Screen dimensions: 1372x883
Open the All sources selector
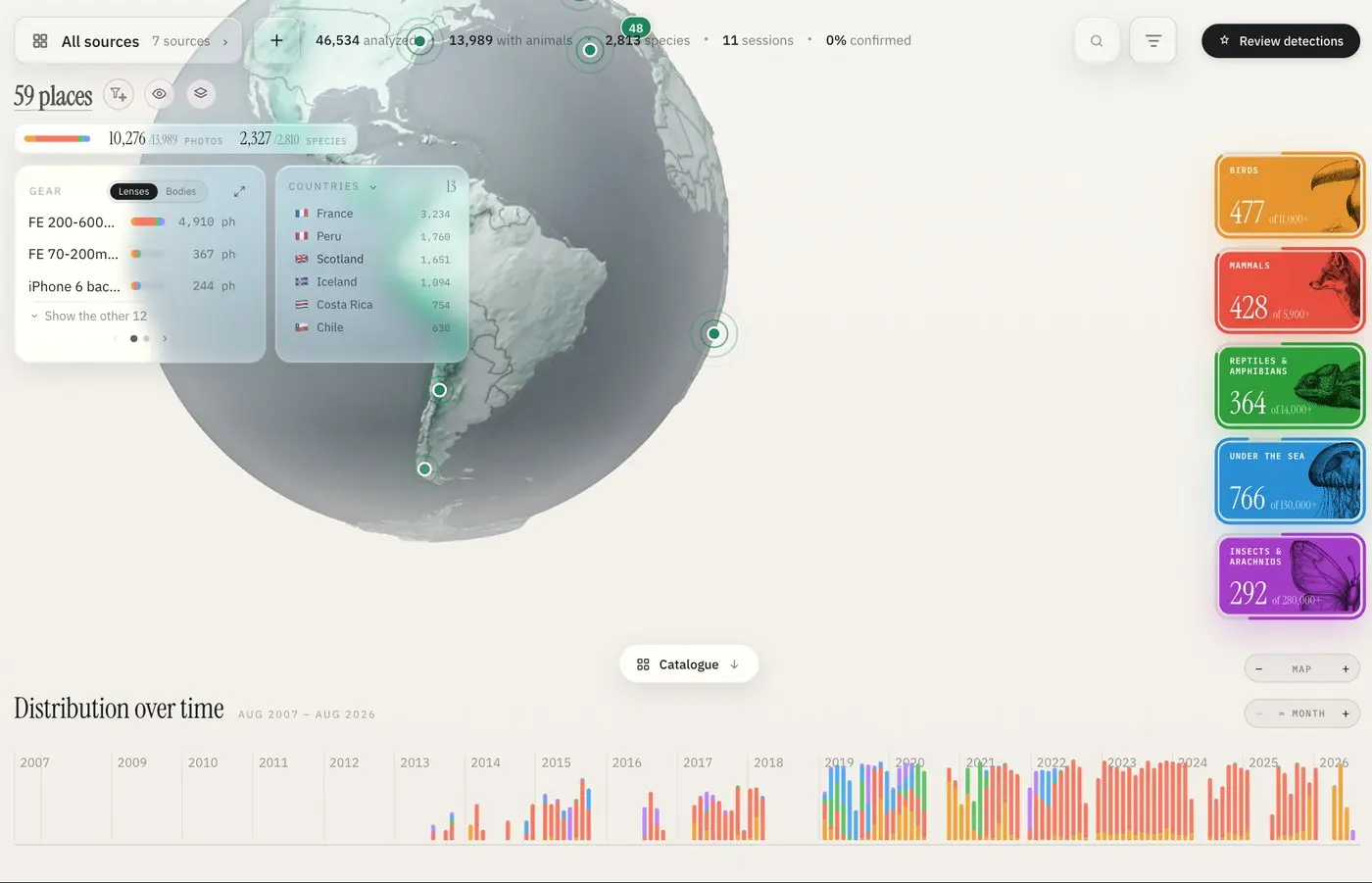coord(128,41)
